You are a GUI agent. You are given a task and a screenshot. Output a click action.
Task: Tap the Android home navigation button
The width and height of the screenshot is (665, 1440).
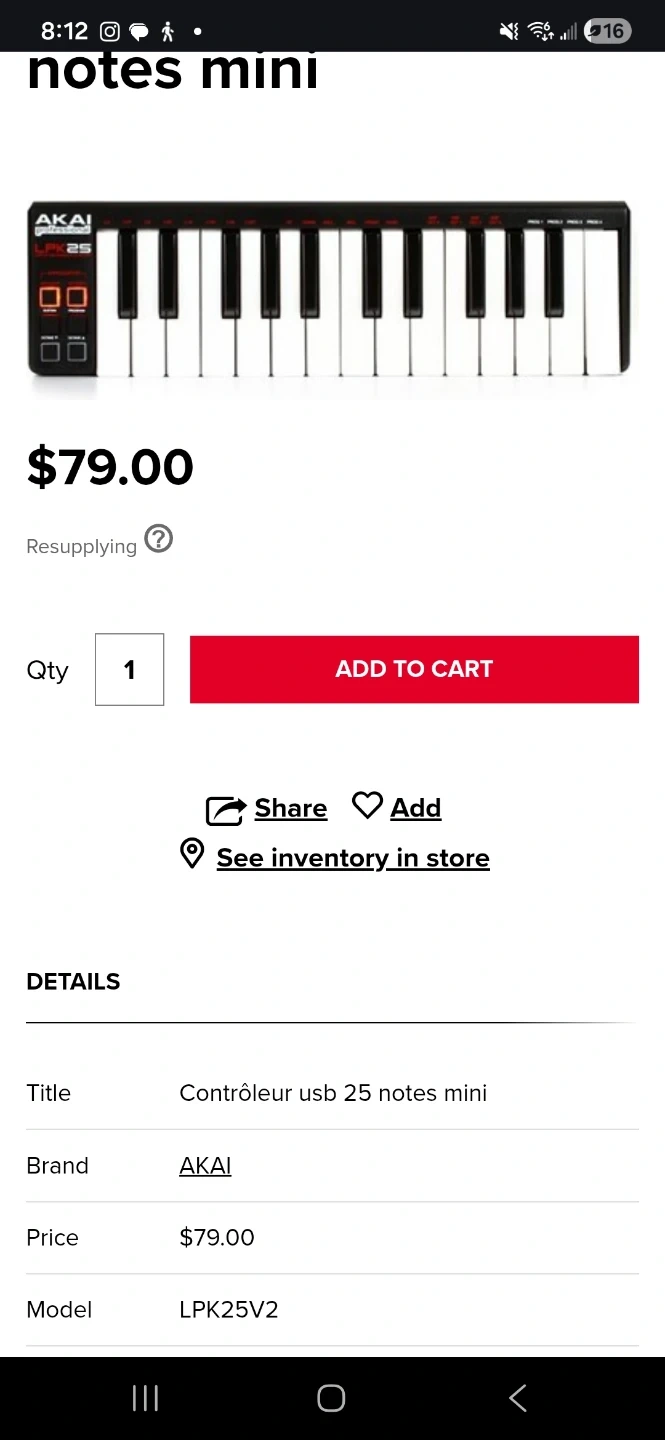tap(331, 1398)
